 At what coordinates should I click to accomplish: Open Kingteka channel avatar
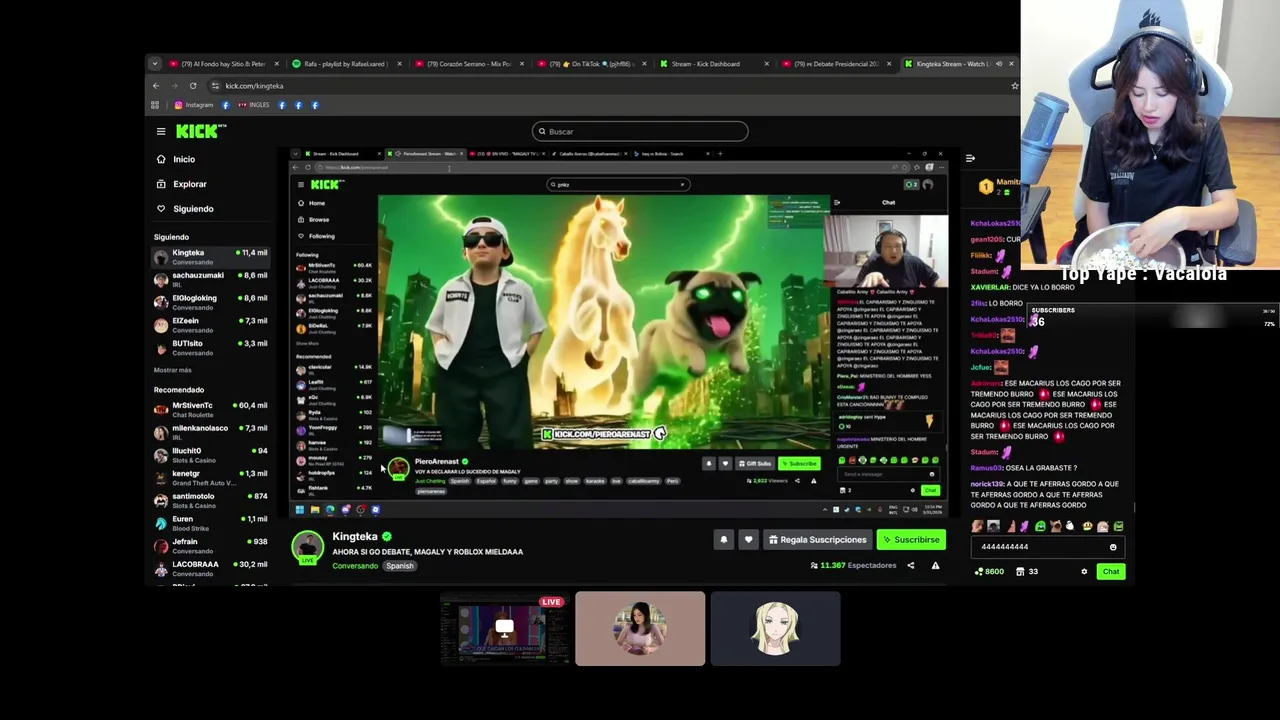click(x=308, y=547)
